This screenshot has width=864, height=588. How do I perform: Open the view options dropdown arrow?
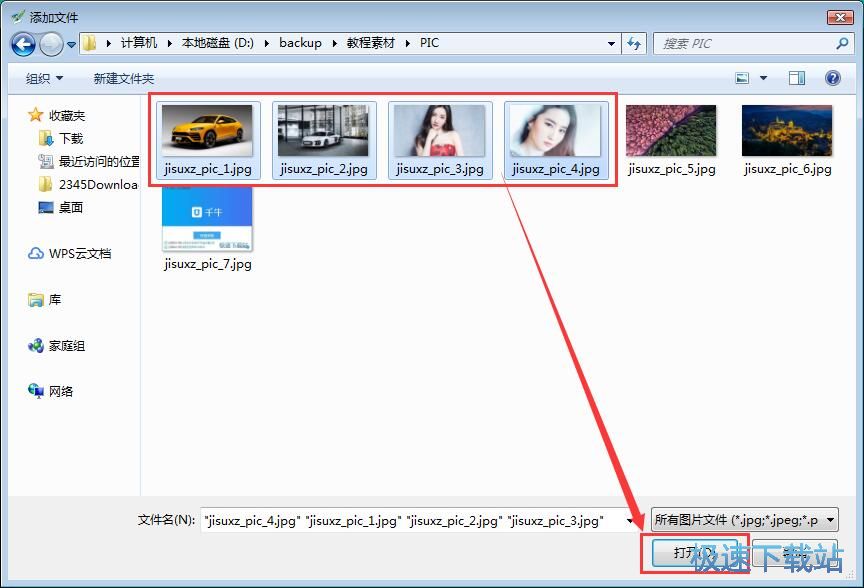pos(763,78)
